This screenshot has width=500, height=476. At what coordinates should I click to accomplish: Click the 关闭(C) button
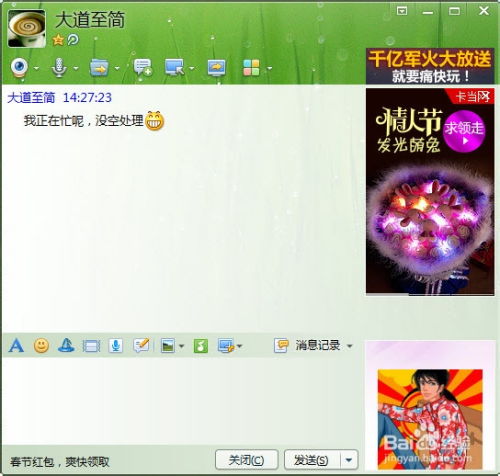(x=247, y=460)
